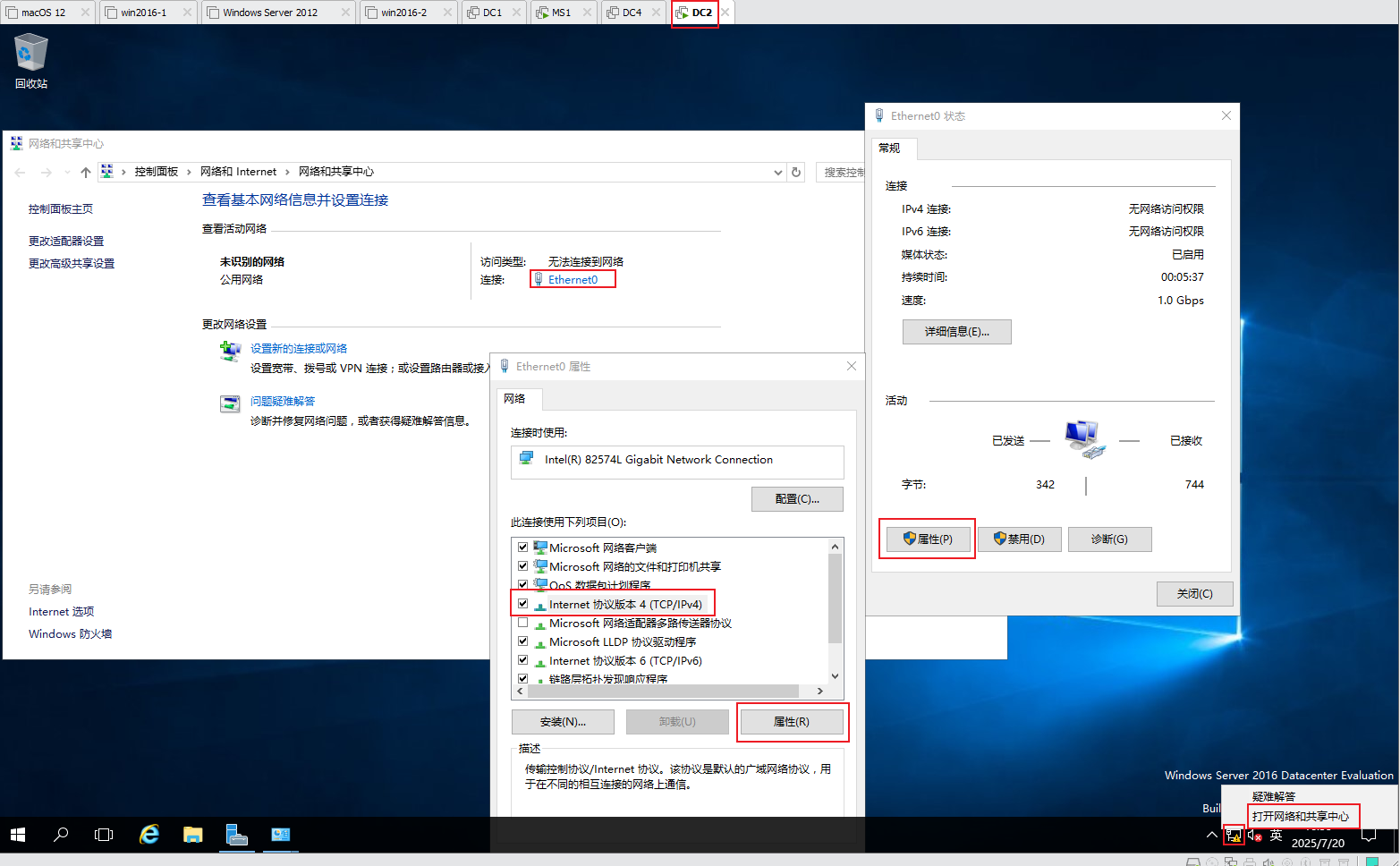Click the network warning tray icon
The height and width of the screenshot is (866, 1400).
(x=1234, y=836)
